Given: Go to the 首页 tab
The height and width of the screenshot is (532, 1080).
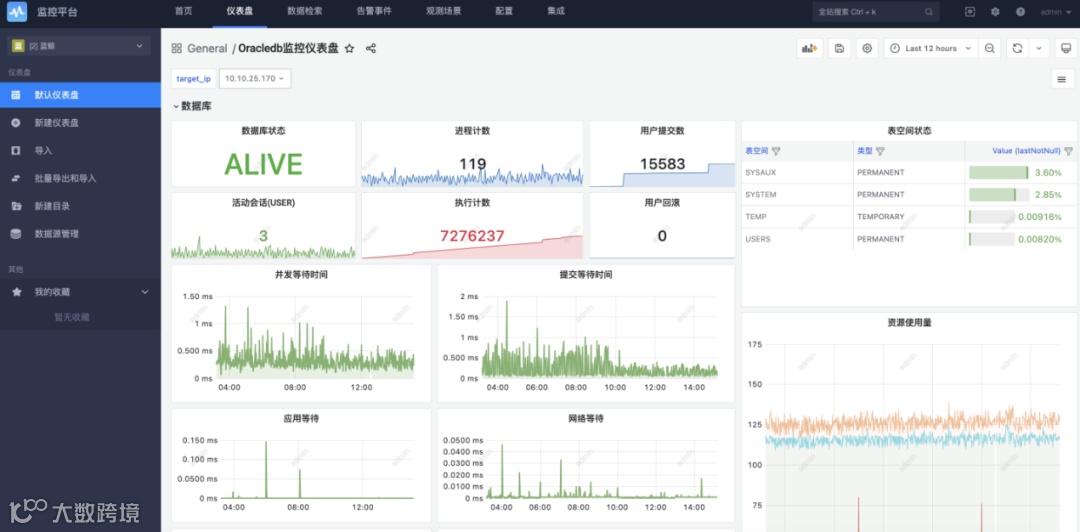Looking at the screenshot, I should click(x=183, y=12).
